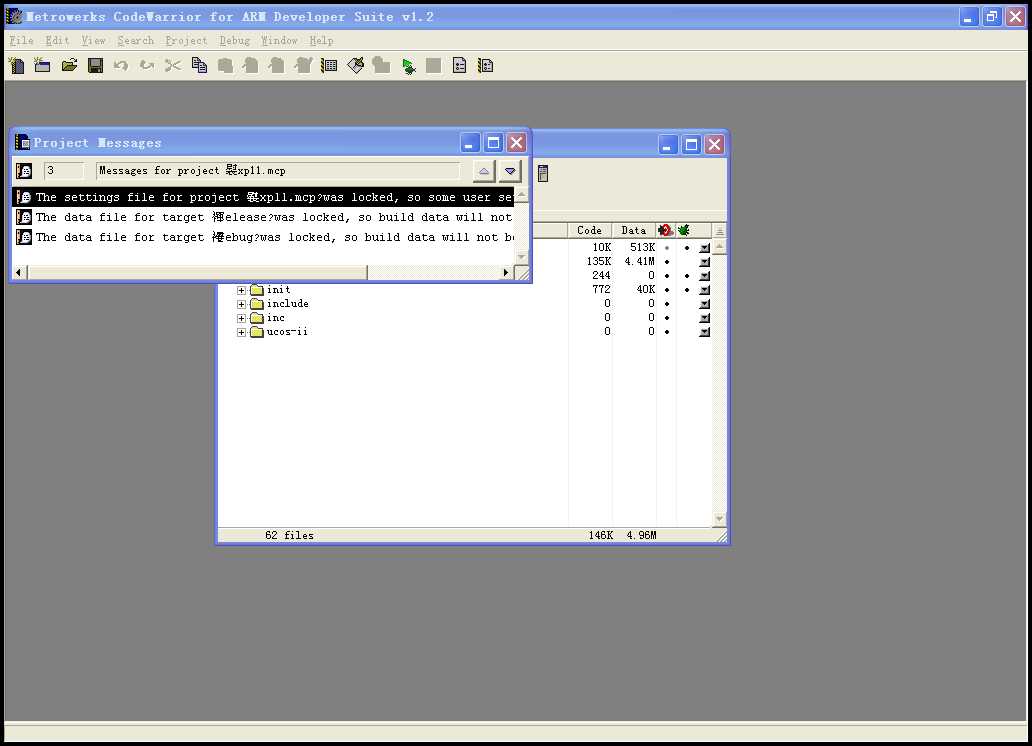Viewport: 1032px width, 746px height.
Task: Click the Cut scissors toolbar icon
Action: [x=172, y=65]
